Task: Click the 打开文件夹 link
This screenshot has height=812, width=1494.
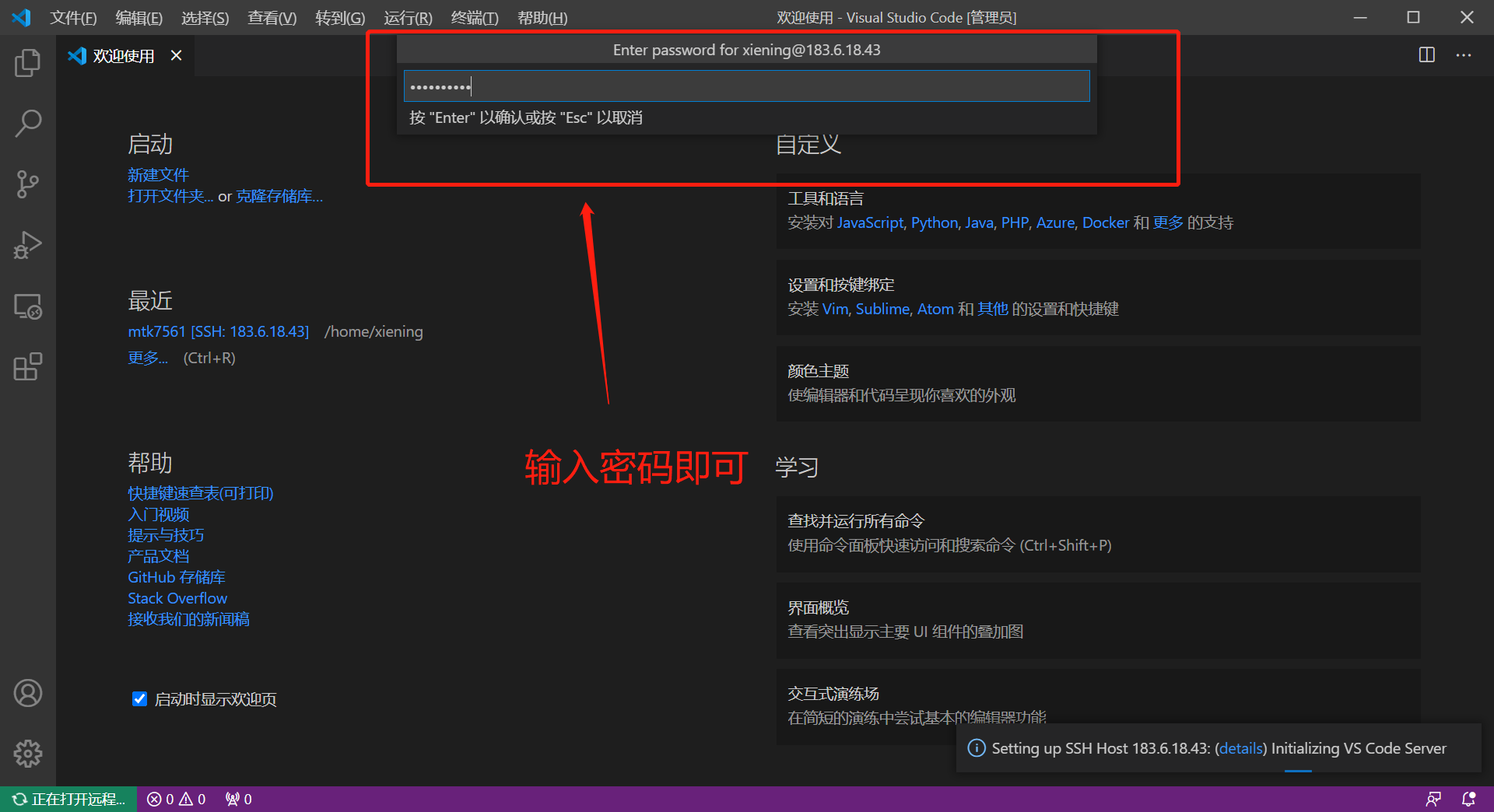Action: pyautogui.click(x=170, y=196)
